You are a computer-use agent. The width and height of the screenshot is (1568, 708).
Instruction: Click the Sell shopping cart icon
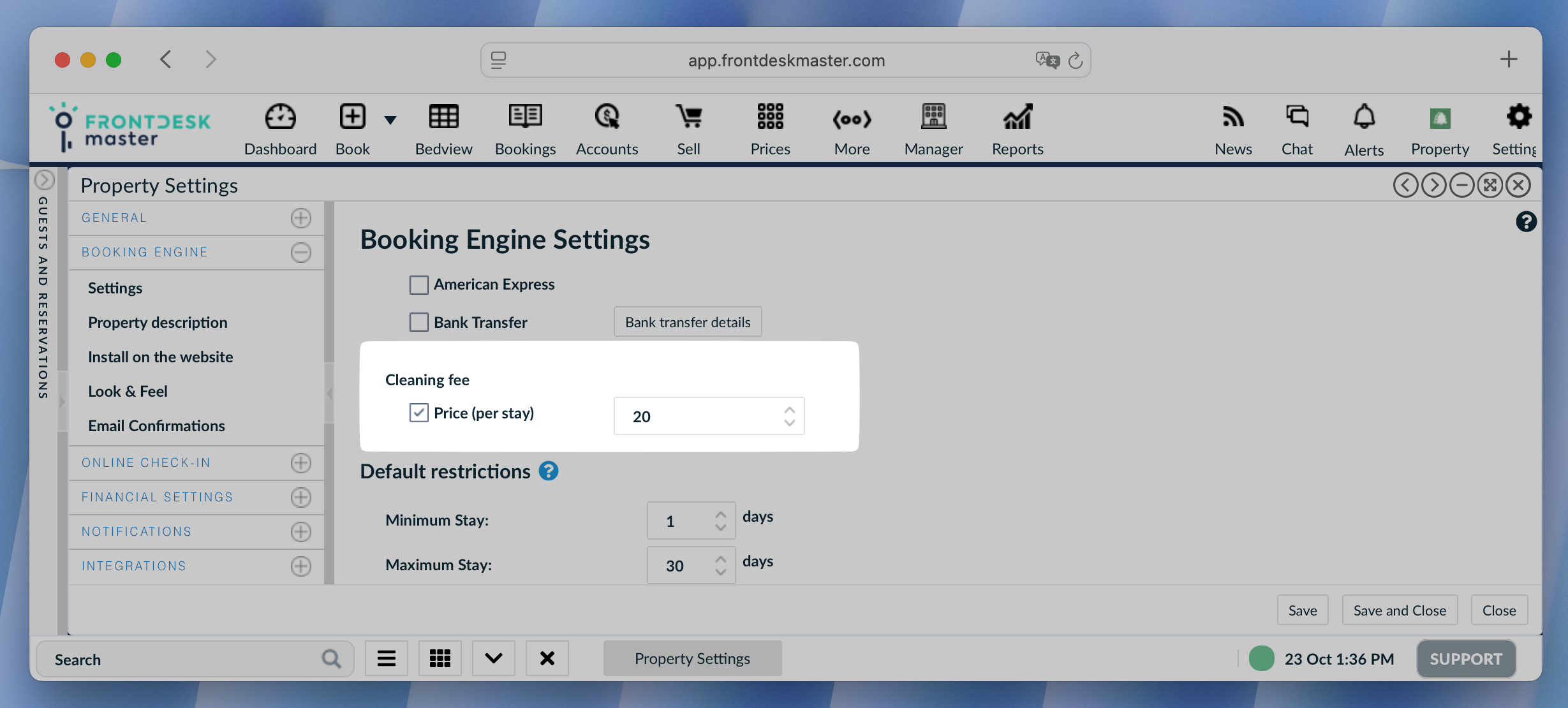pos(688,117)
